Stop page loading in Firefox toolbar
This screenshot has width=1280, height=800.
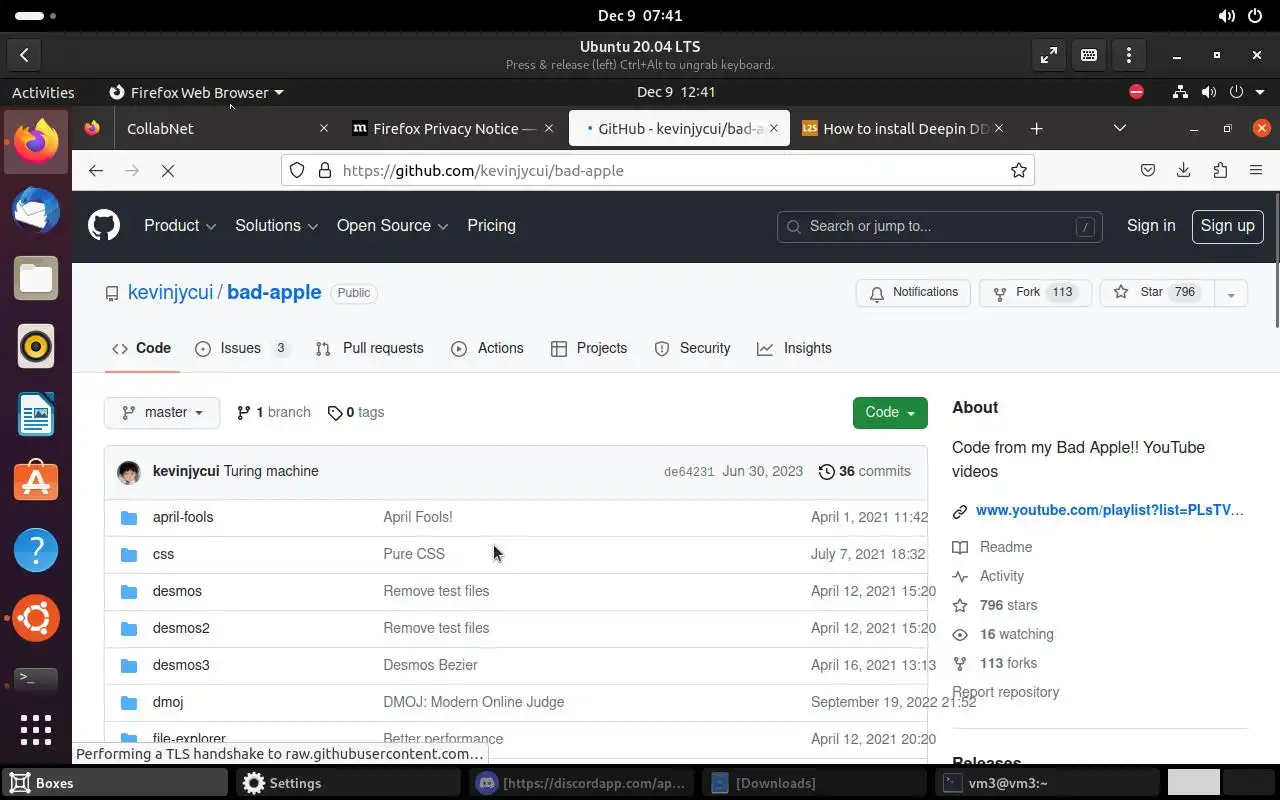click(168, 171)
